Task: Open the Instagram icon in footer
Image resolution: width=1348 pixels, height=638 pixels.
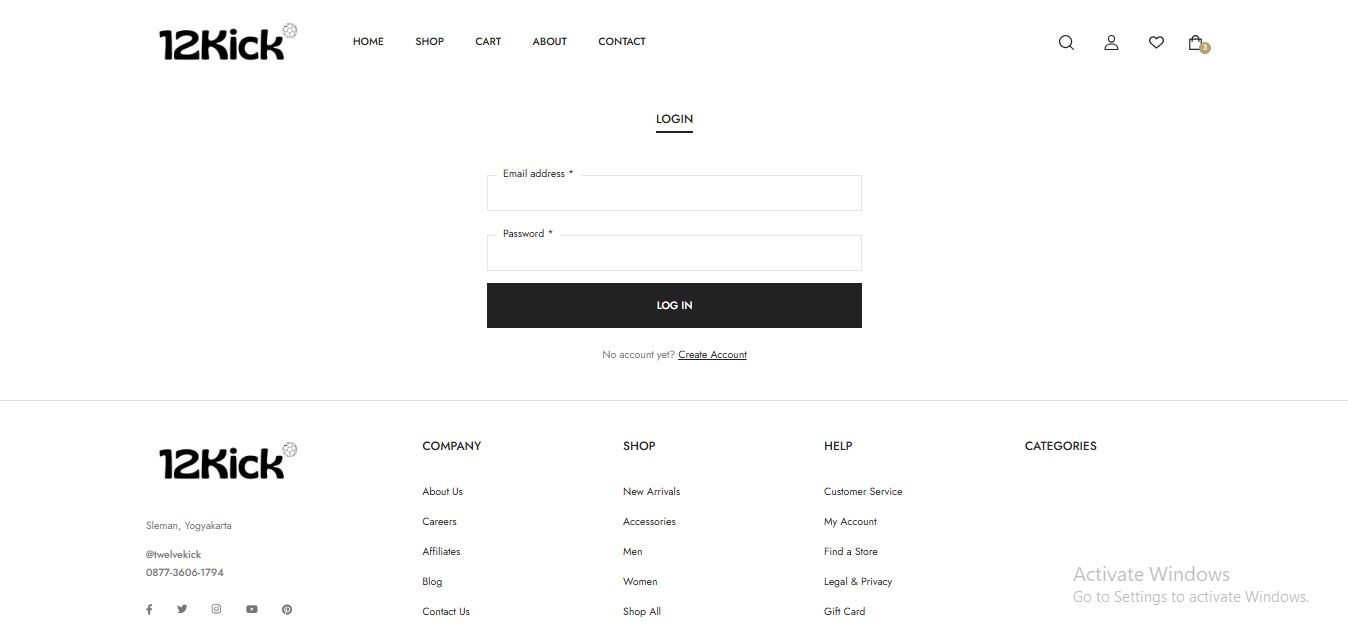Action: click(x=216, y=609)
